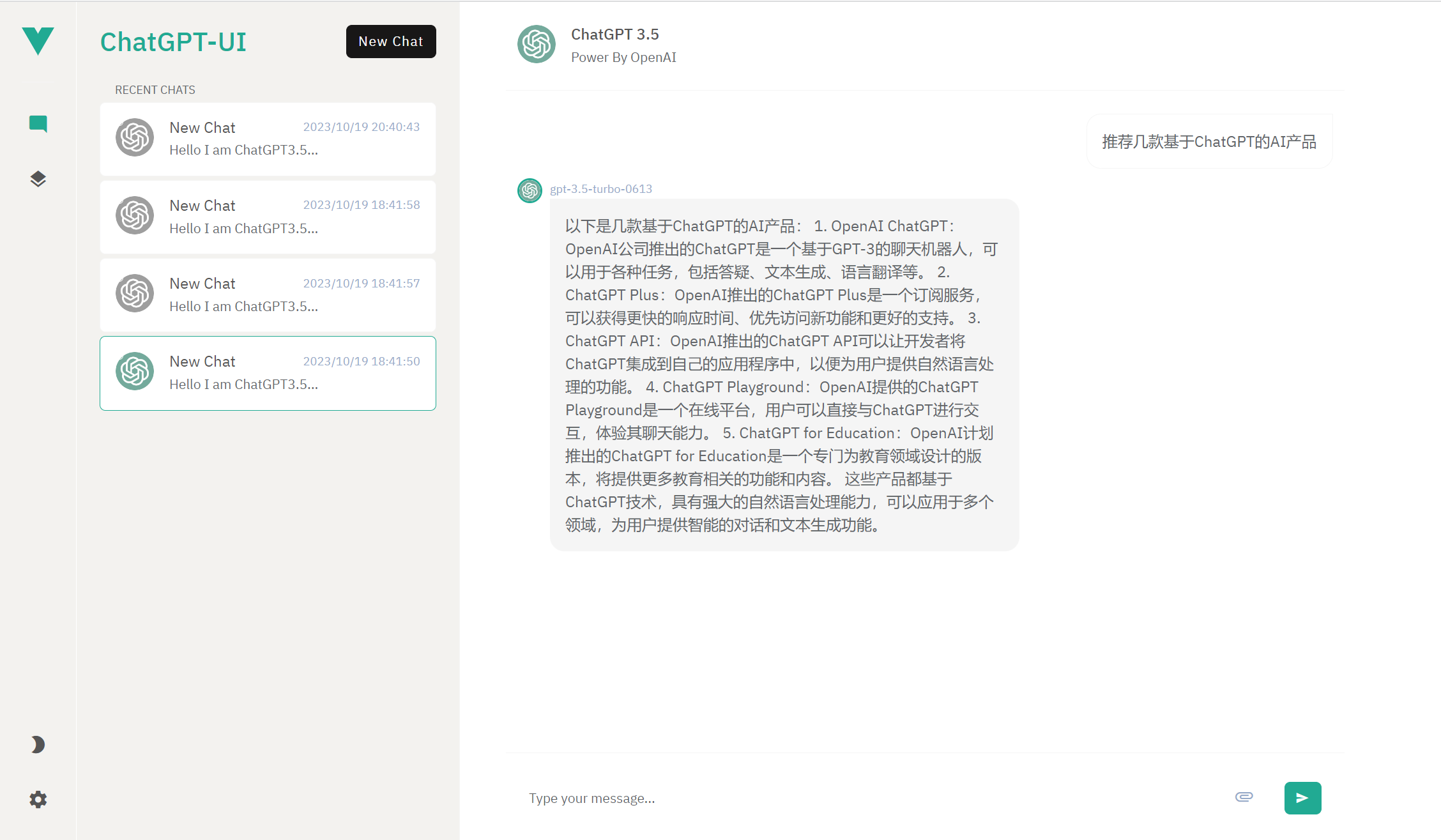Open the chat sidebar icon
The height and width of the screenshot is (840, 1441).
pyautogui.click(x=38, y=123)
